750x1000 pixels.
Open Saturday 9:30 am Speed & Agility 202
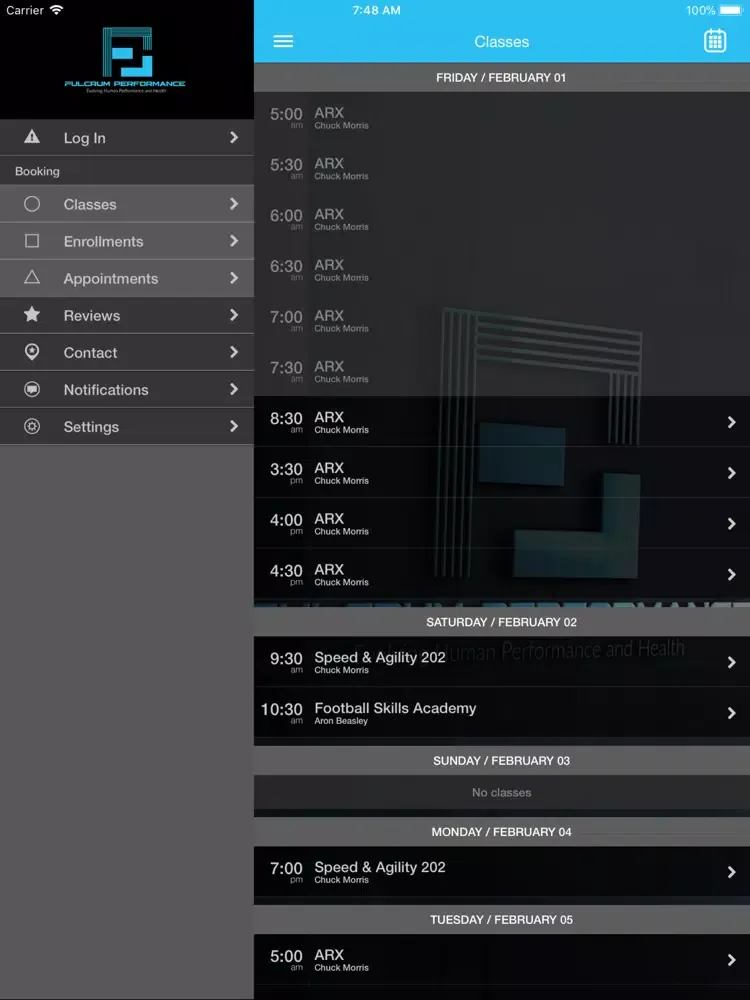502,662
